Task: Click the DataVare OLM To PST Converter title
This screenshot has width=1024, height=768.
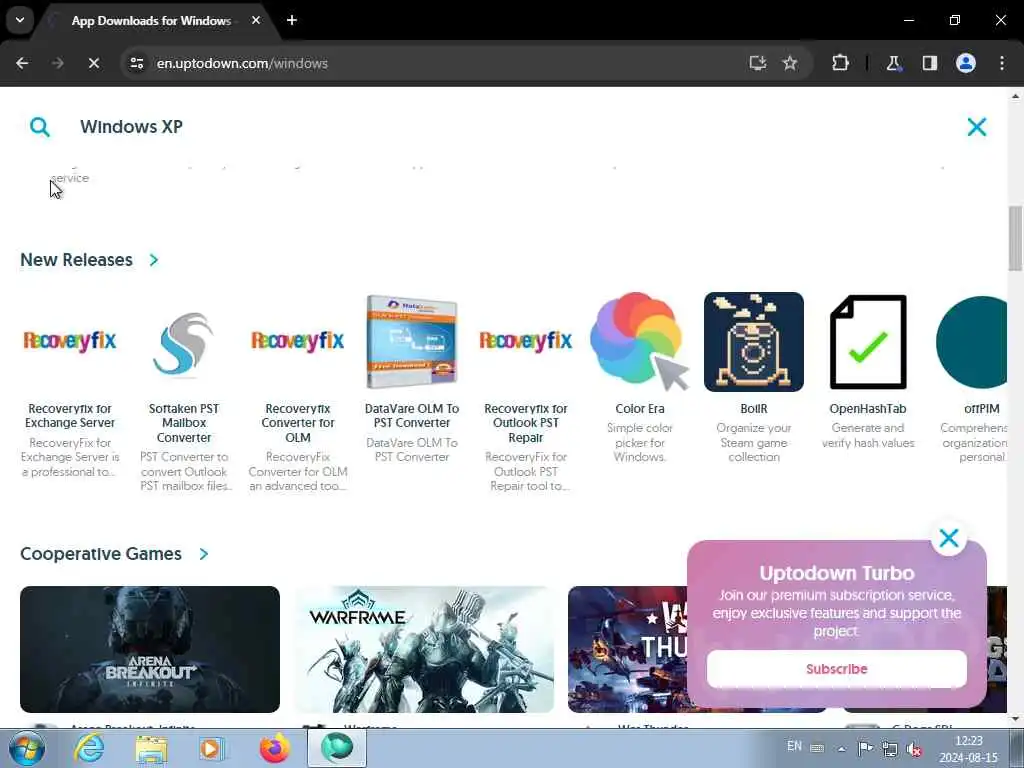Action: [x=411, y=416]
